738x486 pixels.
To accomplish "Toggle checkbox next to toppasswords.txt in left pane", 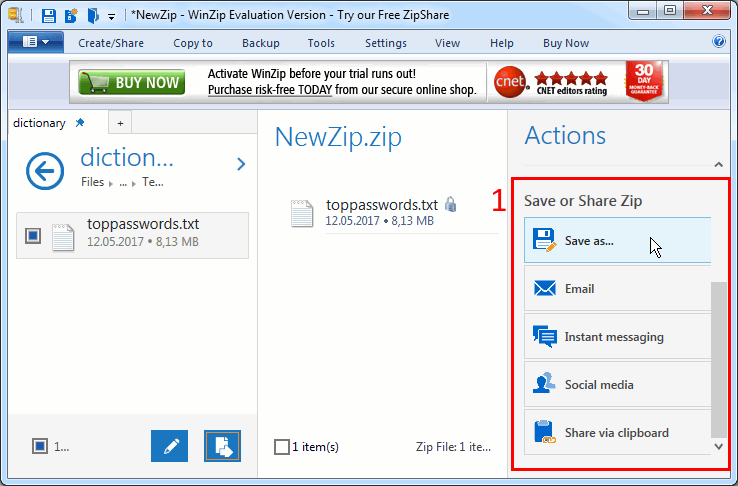I will pos(33,235).
